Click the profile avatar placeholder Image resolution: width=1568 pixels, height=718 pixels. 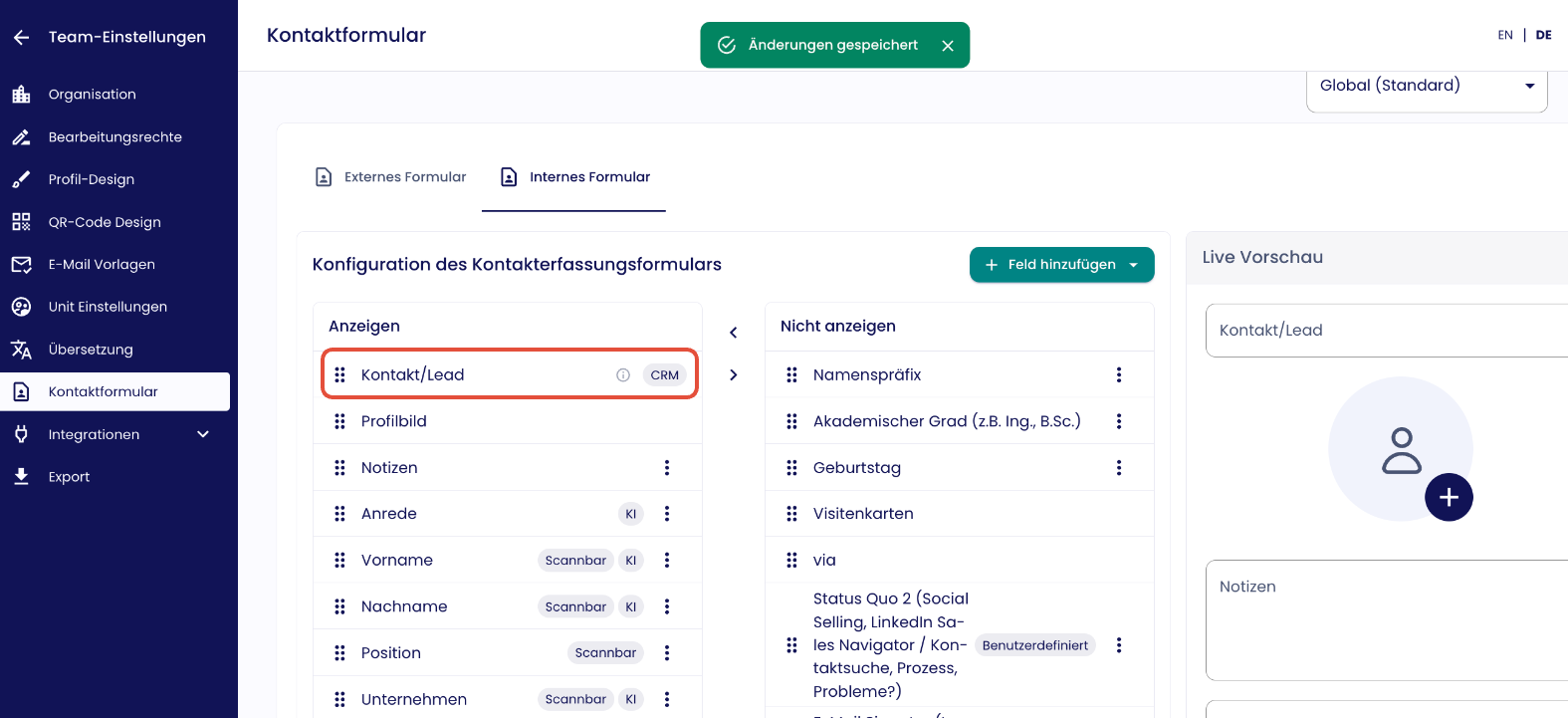coord(1401,449)
